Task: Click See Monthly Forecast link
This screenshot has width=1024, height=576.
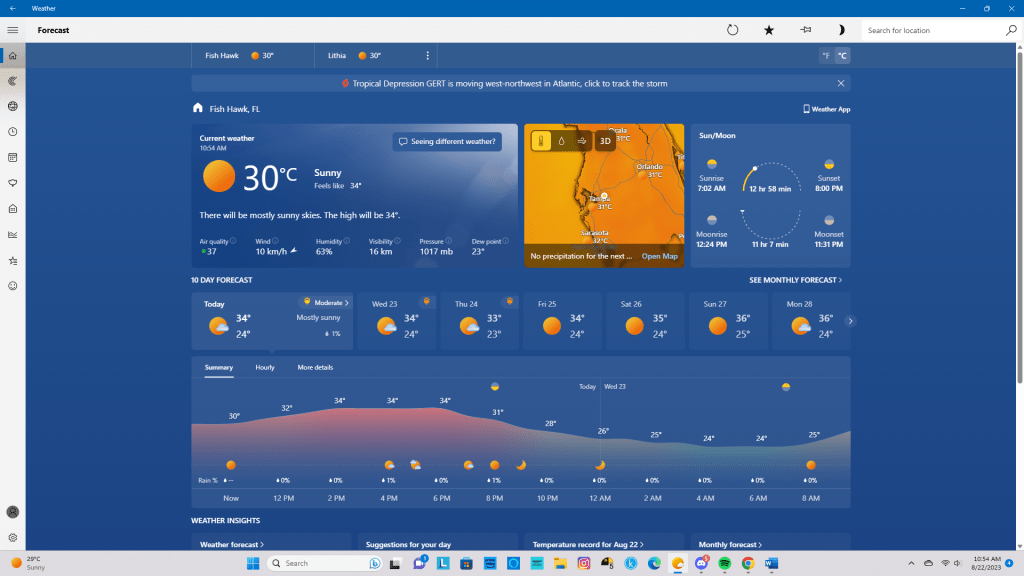Action: click(x=795, y=281)
